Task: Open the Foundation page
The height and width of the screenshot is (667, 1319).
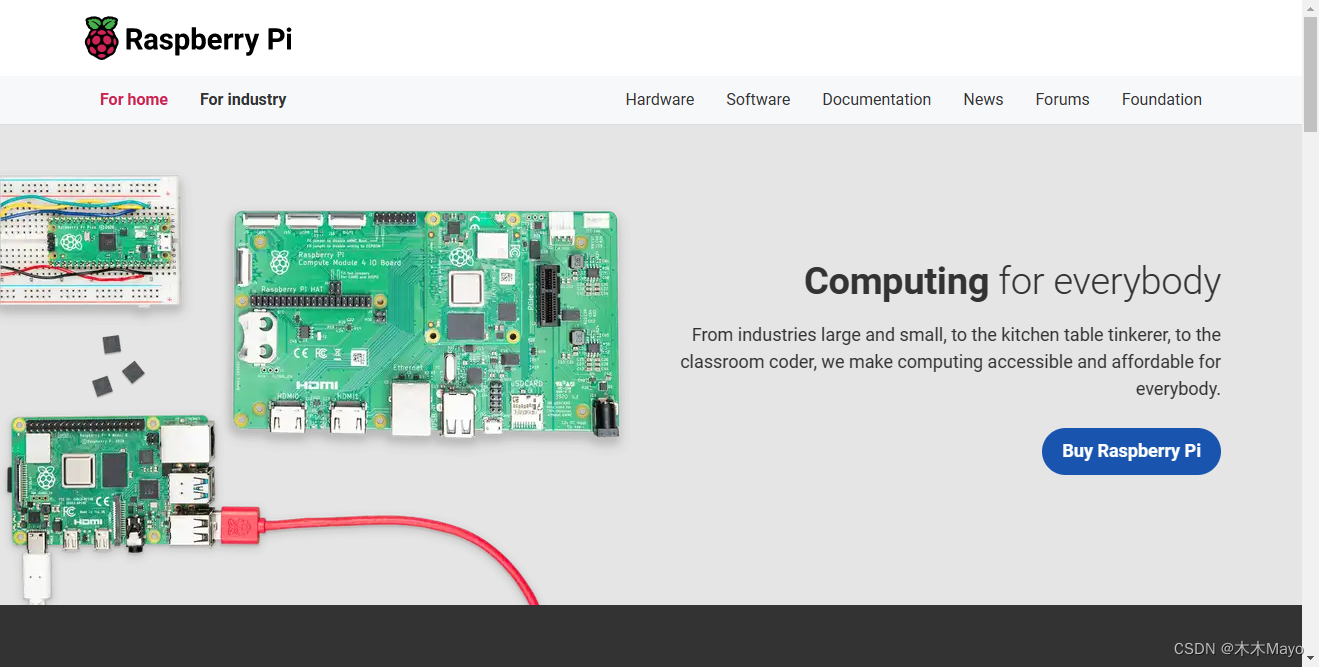Action: 1162,100
